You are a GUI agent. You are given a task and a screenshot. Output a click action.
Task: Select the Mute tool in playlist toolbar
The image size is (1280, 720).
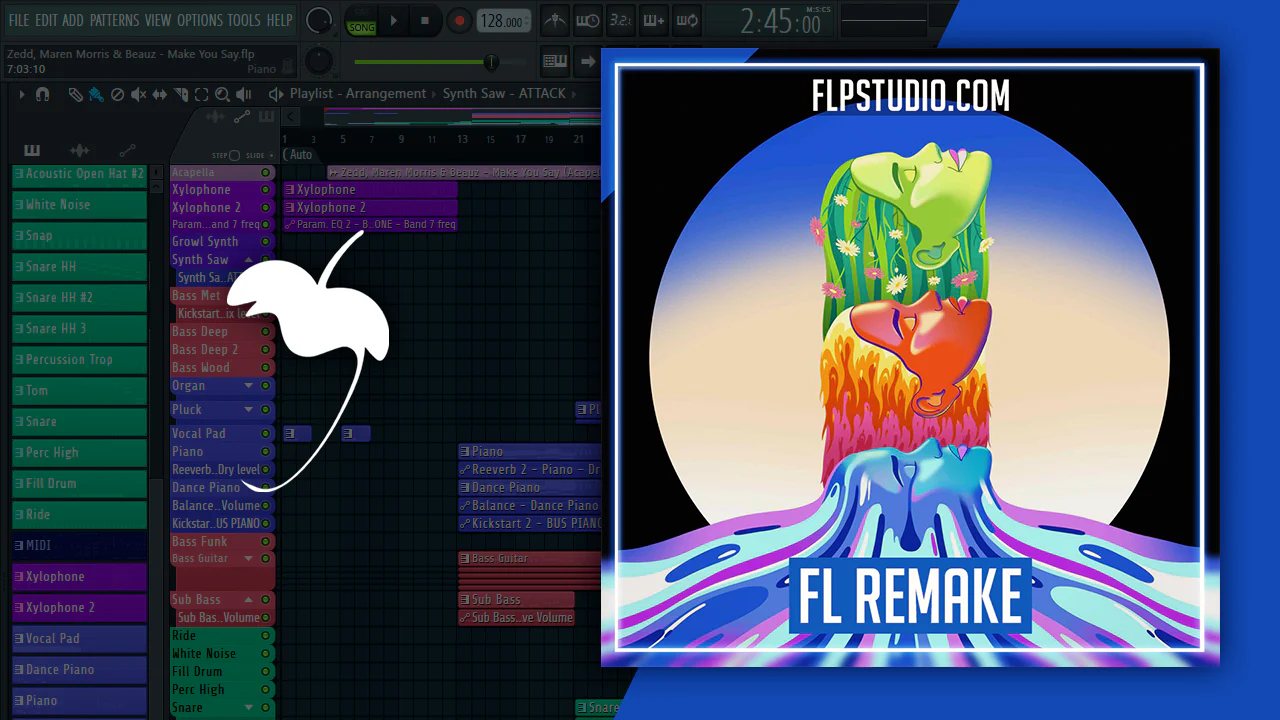pos(138,94)
